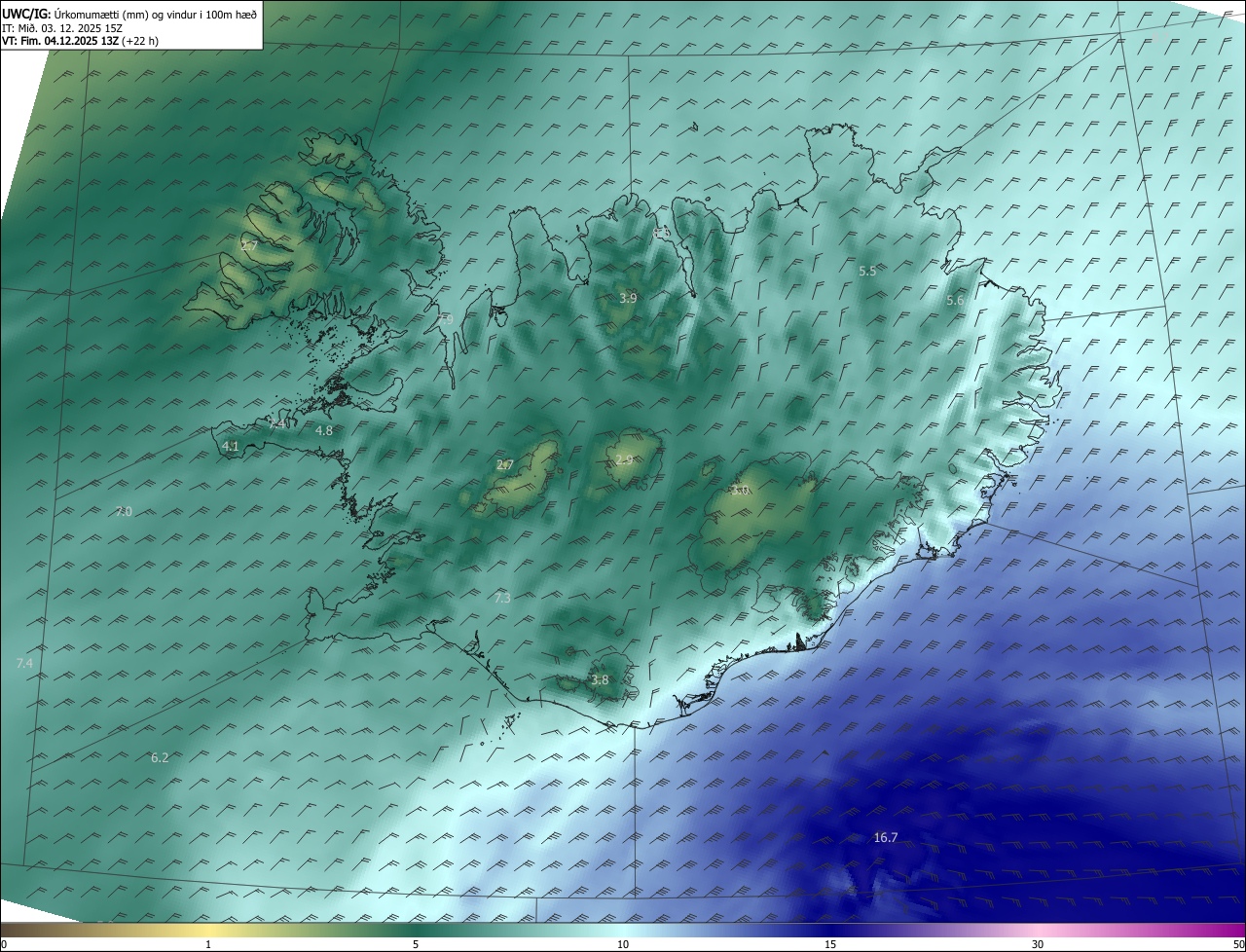The width and height of the screenshot is (1246, 952).
Task: Select the IT: Mið. 03. 12. 2025 15Z line
Action: coord(62,27)
